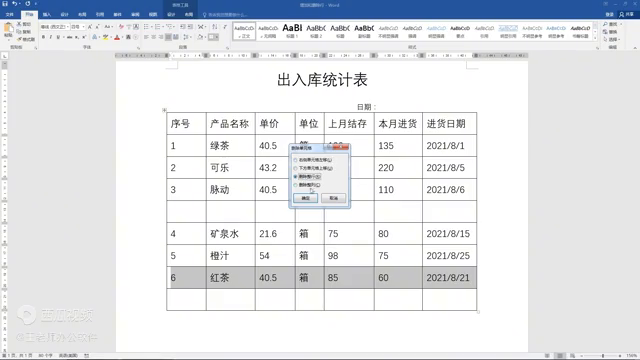Open the font size dropdown
This screenshot has width=640, height=360.
pyautogui.click(x=84, y=27)
